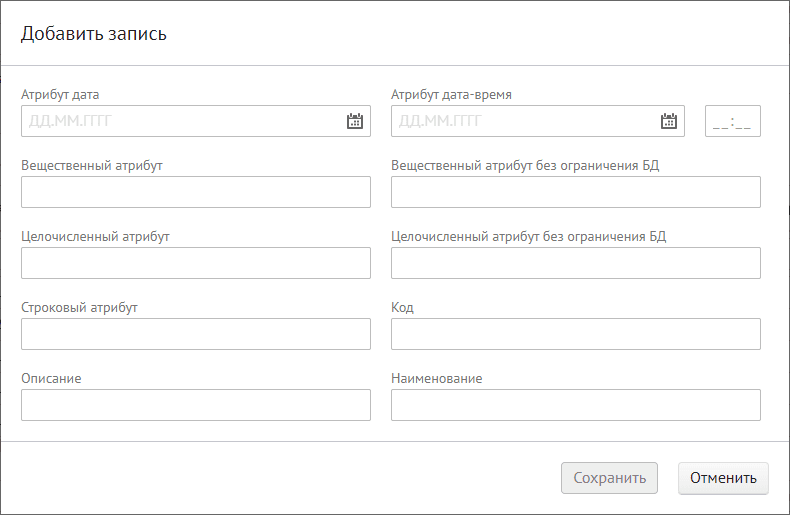Click the Атрибут дата date input field
790x515 pixels.
pos(180,121)
